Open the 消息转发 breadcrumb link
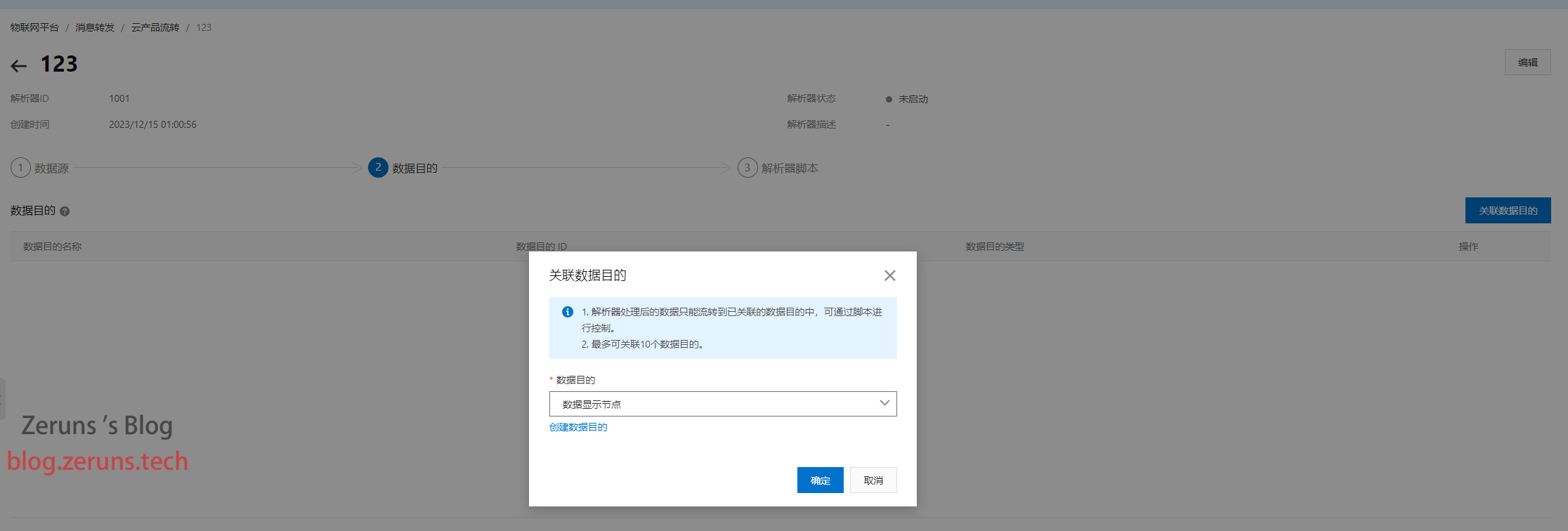 (95, 27)
